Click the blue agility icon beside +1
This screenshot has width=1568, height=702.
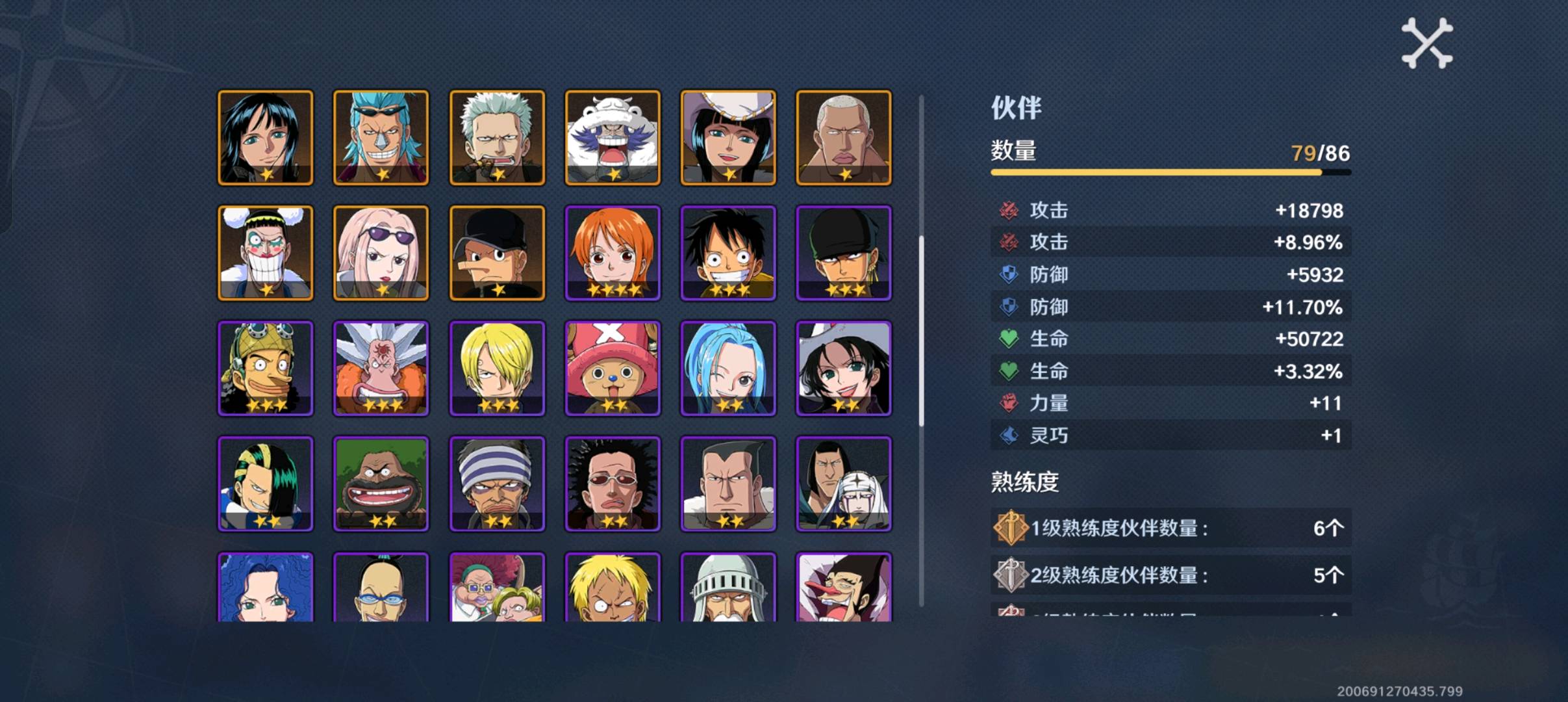coord(1008,435)
